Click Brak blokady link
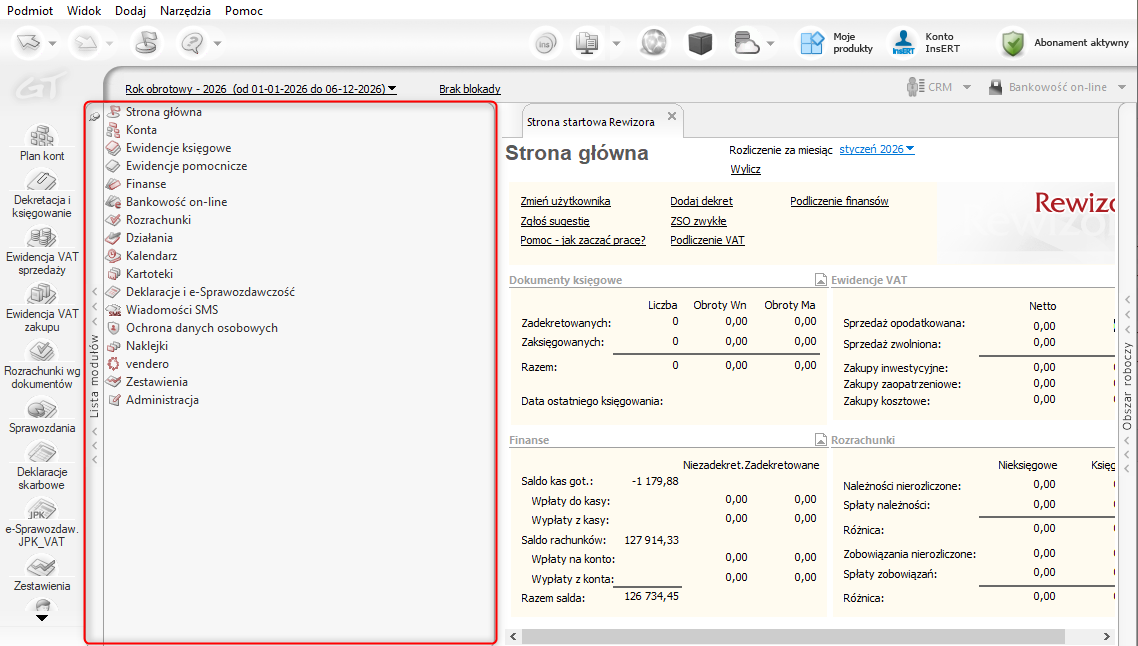 pyautogui.click(x=470, y=89)
